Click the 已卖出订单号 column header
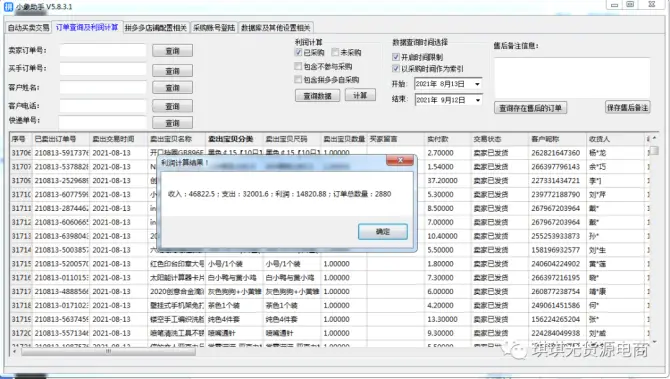 (x=61, y=139)
